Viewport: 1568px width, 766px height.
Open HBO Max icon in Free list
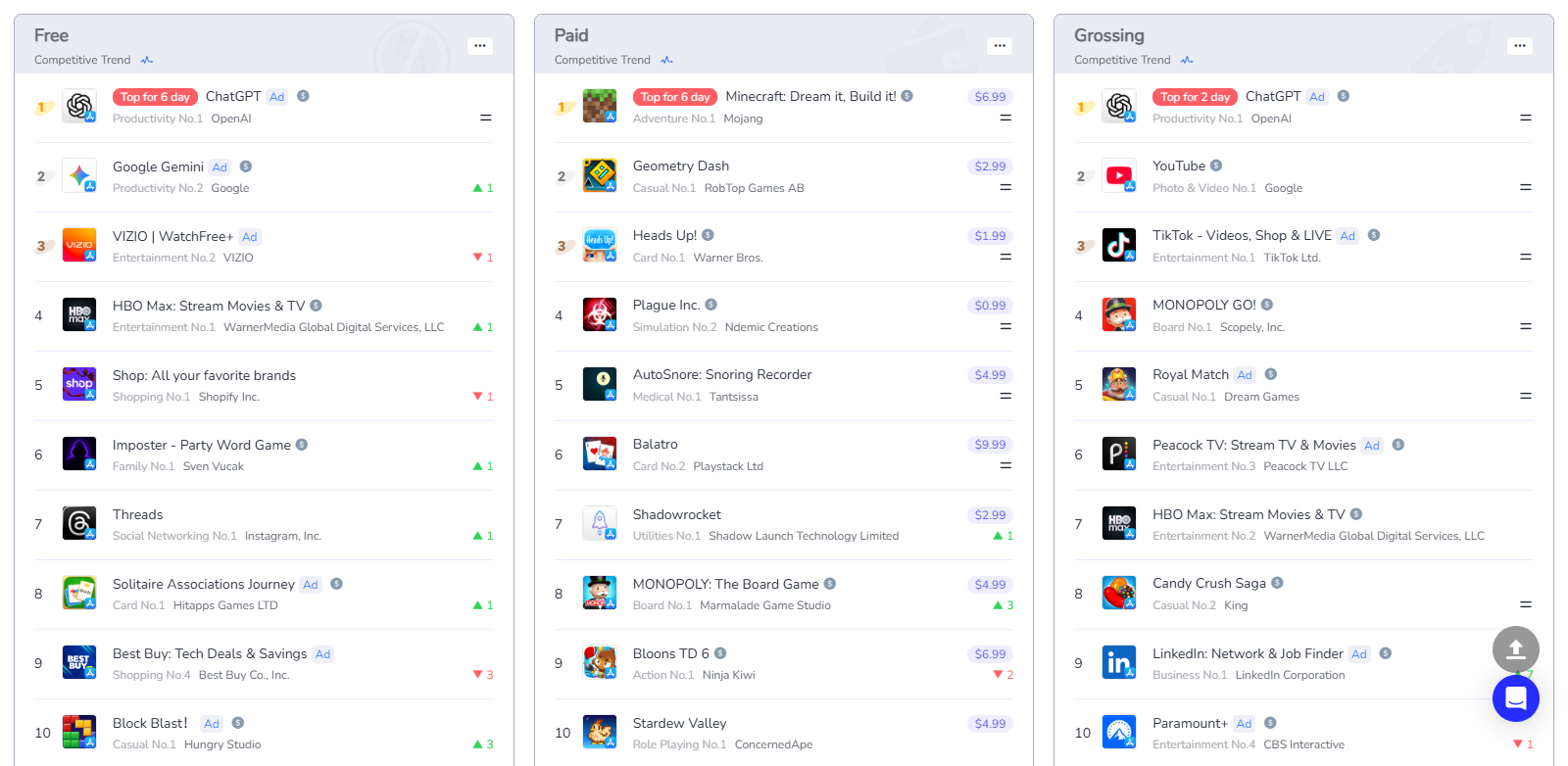[79, 314]
